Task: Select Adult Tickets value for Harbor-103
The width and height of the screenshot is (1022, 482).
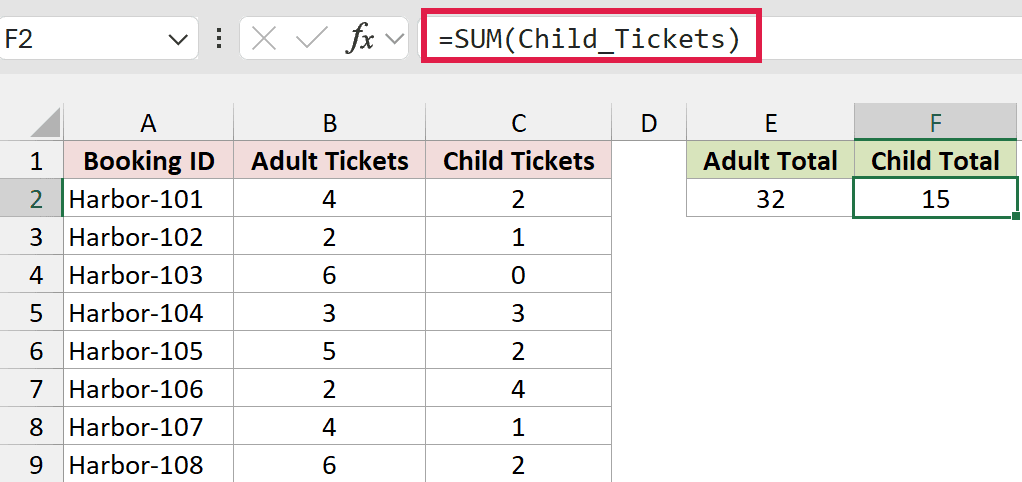Action: click(x=329, y=274)
